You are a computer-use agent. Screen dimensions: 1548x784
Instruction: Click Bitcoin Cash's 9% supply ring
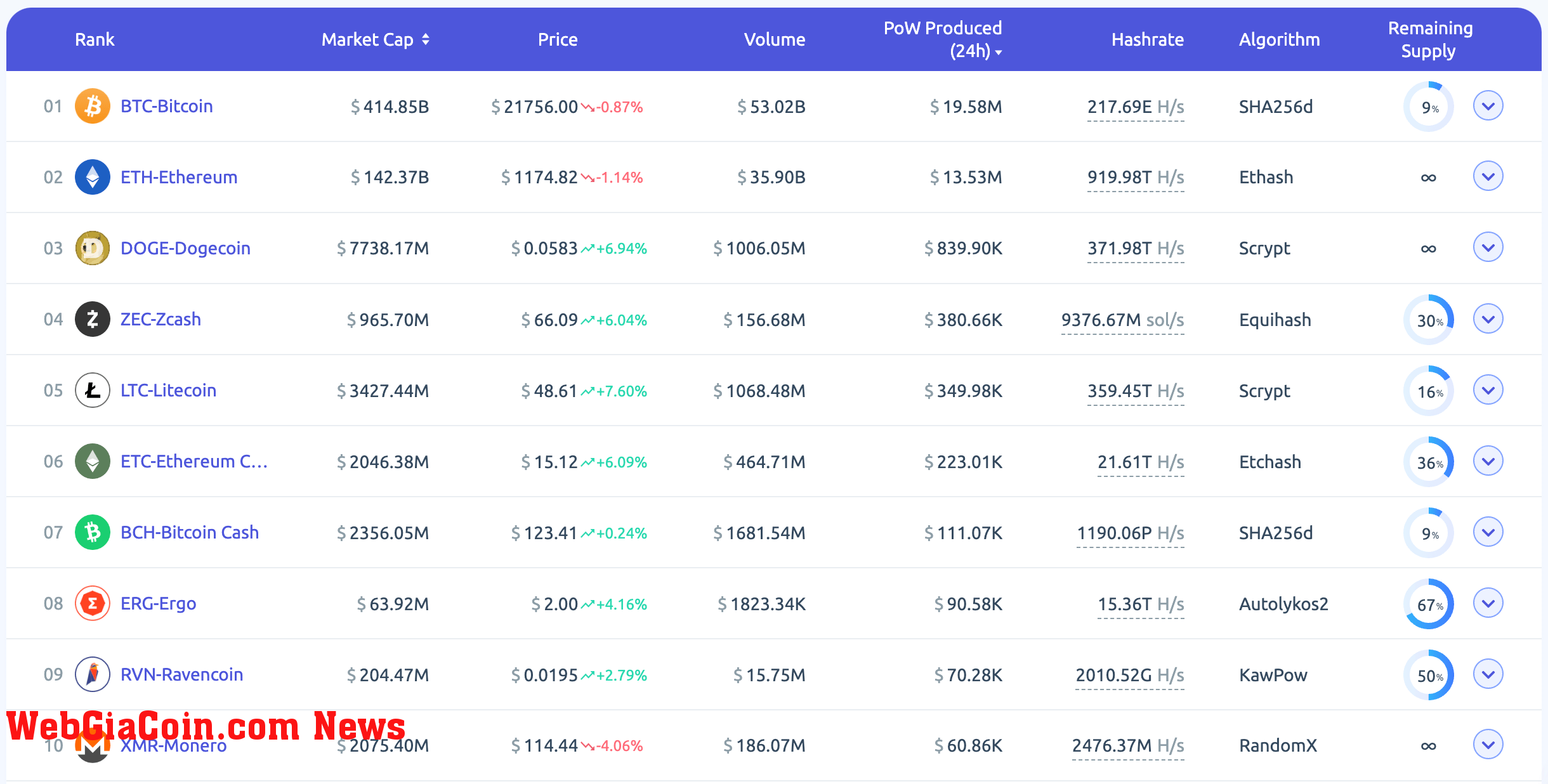(x=1429, y=533)
